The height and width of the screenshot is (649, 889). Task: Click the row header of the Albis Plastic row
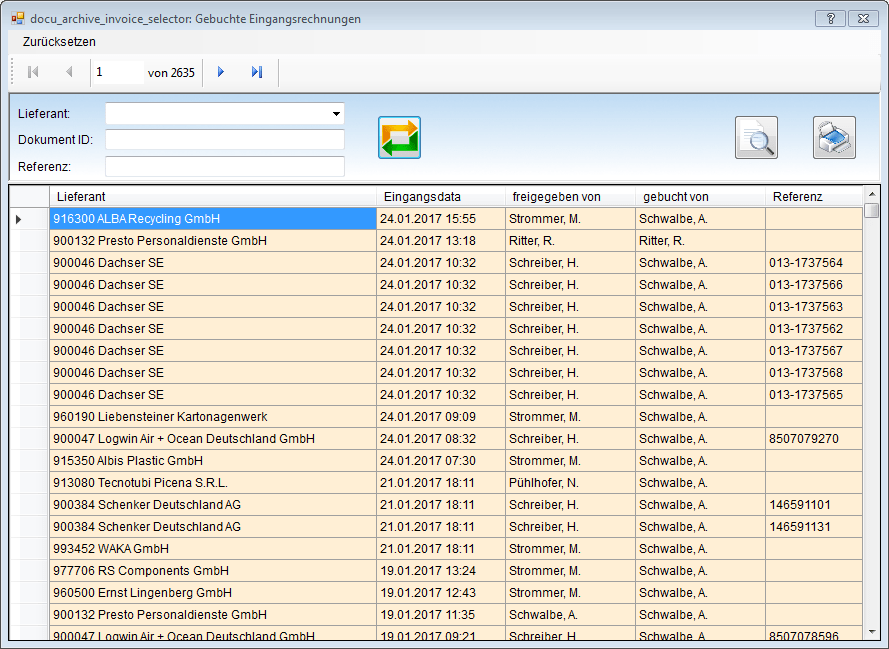pos(29,461)
